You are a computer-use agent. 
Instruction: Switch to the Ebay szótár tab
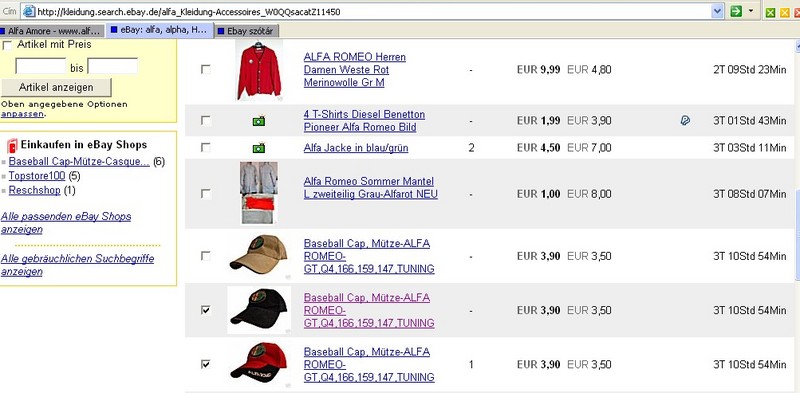pyautogui.click(x=246, y=31)
